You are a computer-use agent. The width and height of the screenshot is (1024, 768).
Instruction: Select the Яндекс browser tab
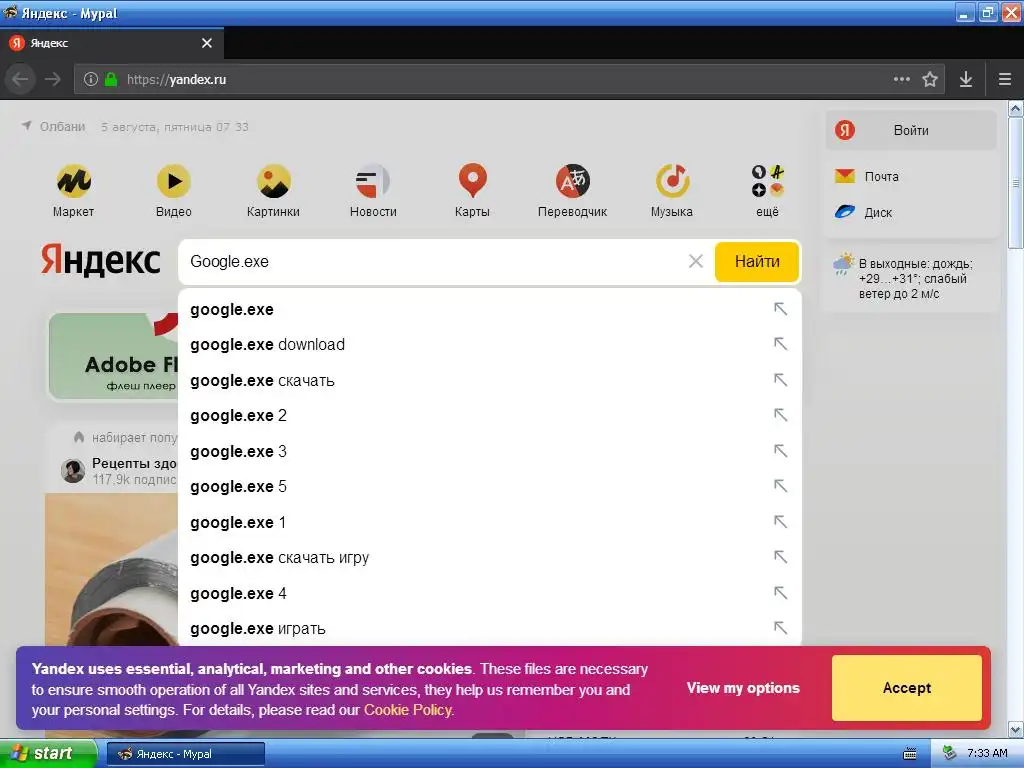[112, 43]
